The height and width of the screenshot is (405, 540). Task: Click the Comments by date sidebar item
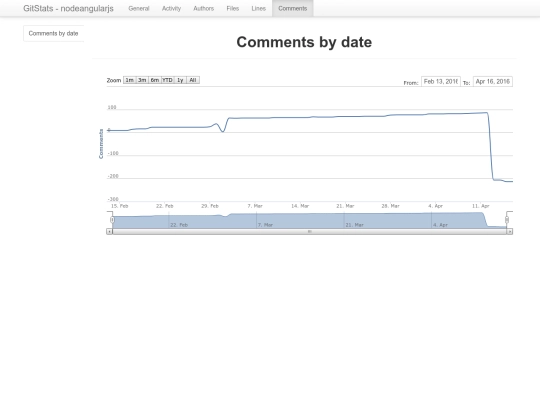(x=53, y=33)
